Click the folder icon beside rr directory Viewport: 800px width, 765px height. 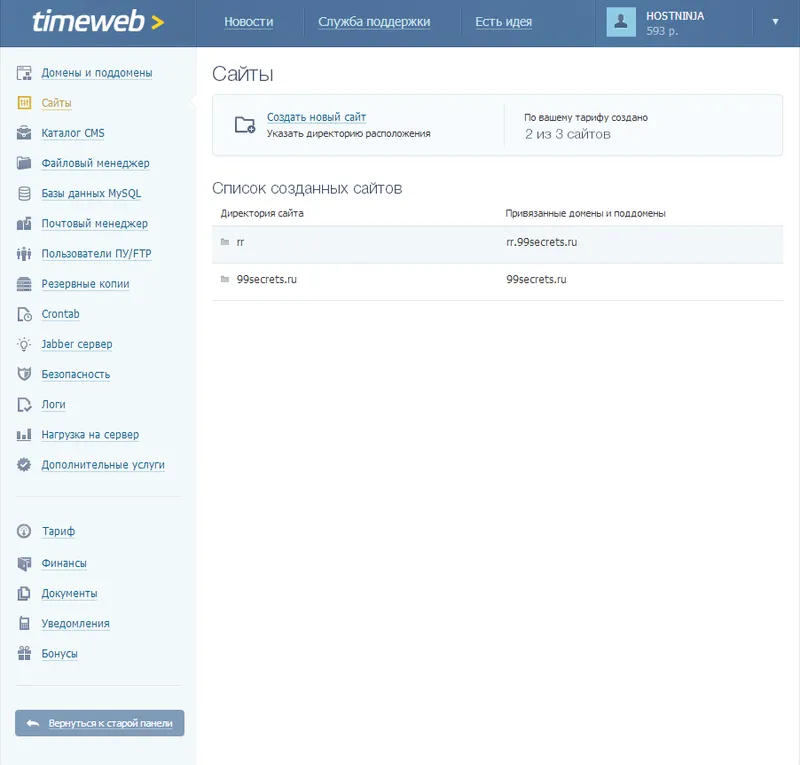[224, 242]
